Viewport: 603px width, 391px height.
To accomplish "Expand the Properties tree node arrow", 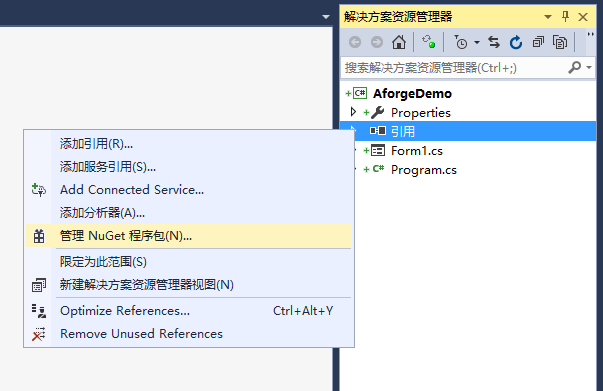I will pyautogui.click(x=353, y=112).
